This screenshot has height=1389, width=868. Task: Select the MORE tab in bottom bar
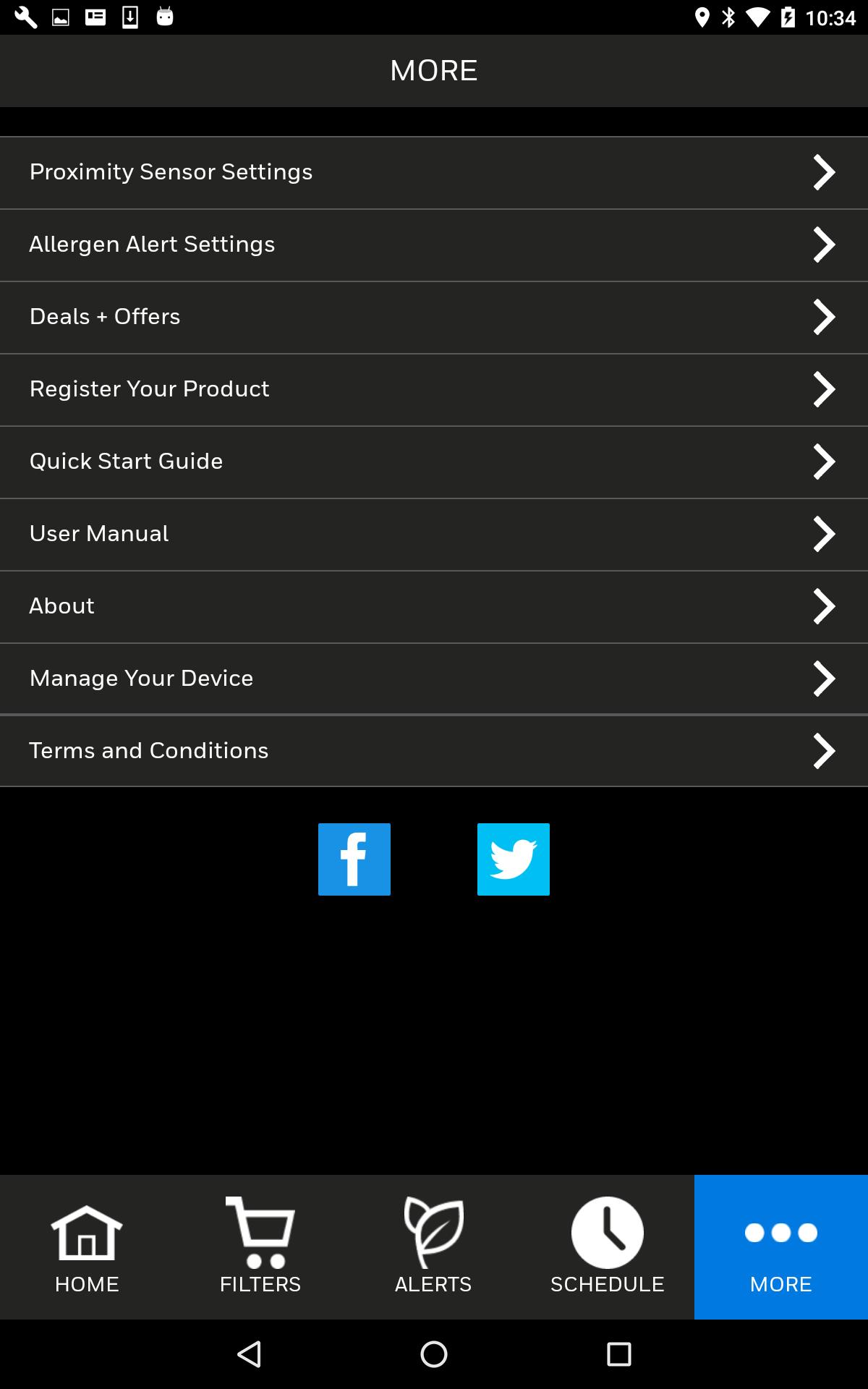click(x=781, y=1247)
